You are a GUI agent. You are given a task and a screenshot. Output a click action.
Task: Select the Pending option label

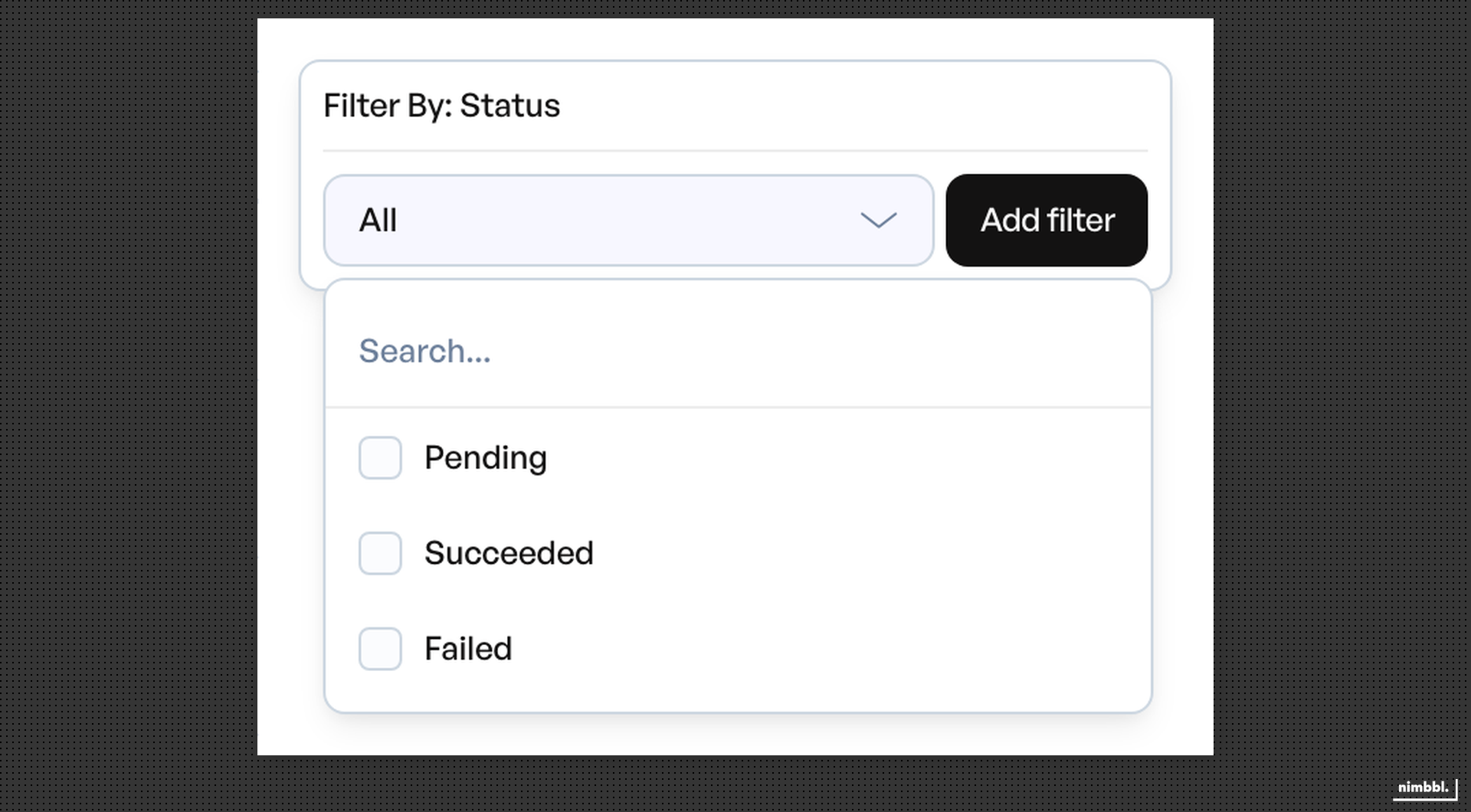(486, 457)
